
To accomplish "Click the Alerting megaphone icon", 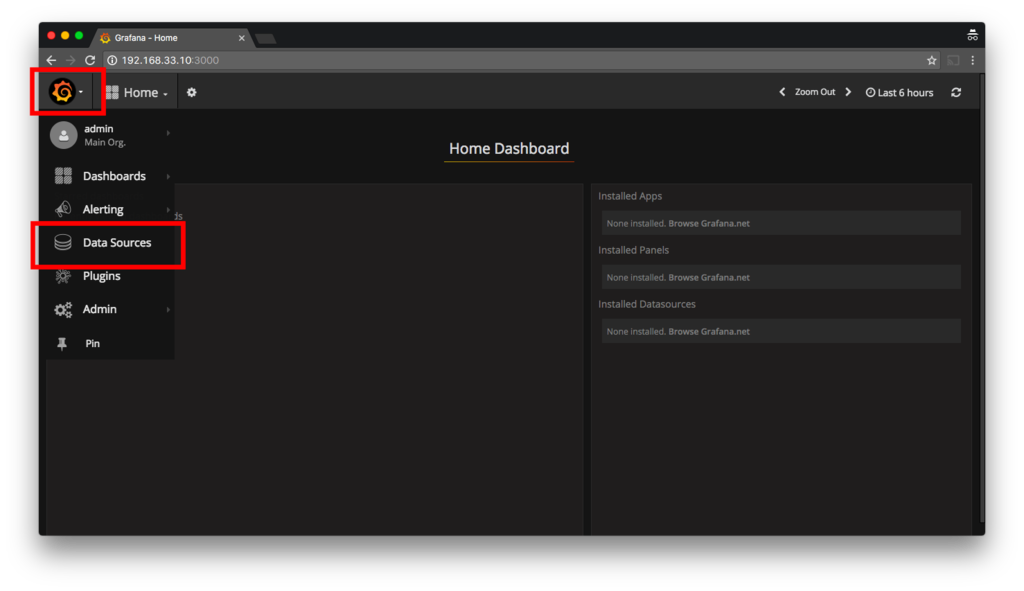I will (x=63, y=209).
